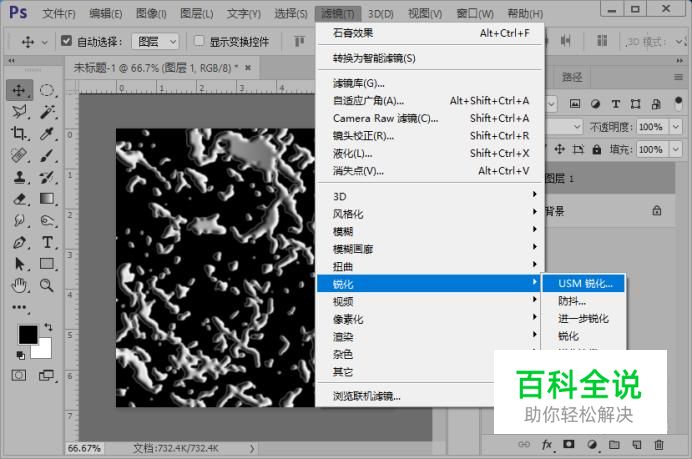
Task: Select the Horizontal Type tool
Action: (x=47, y=242)
